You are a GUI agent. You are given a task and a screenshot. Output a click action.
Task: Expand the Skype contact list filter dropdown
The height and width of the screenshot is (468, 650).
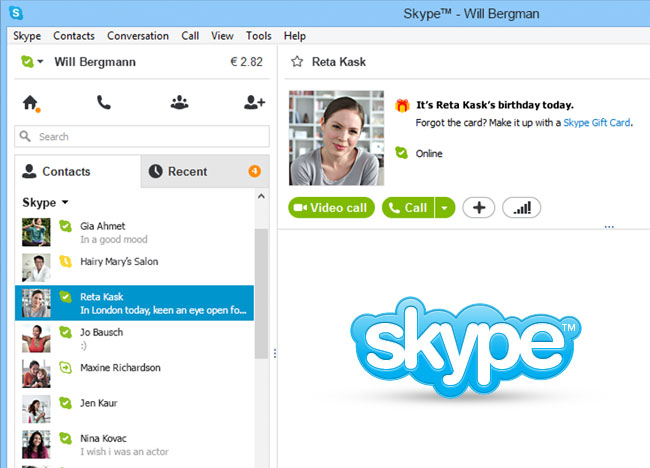65,202
